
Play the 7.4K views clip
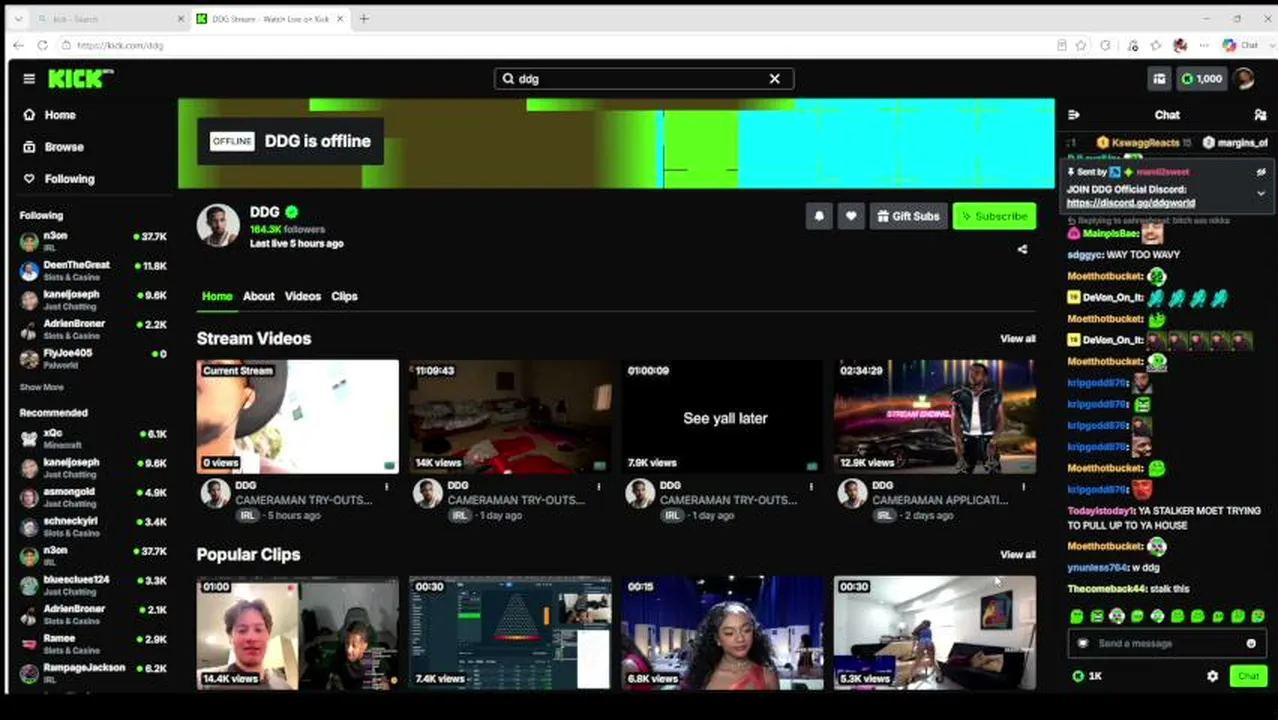tap(510, 632)
